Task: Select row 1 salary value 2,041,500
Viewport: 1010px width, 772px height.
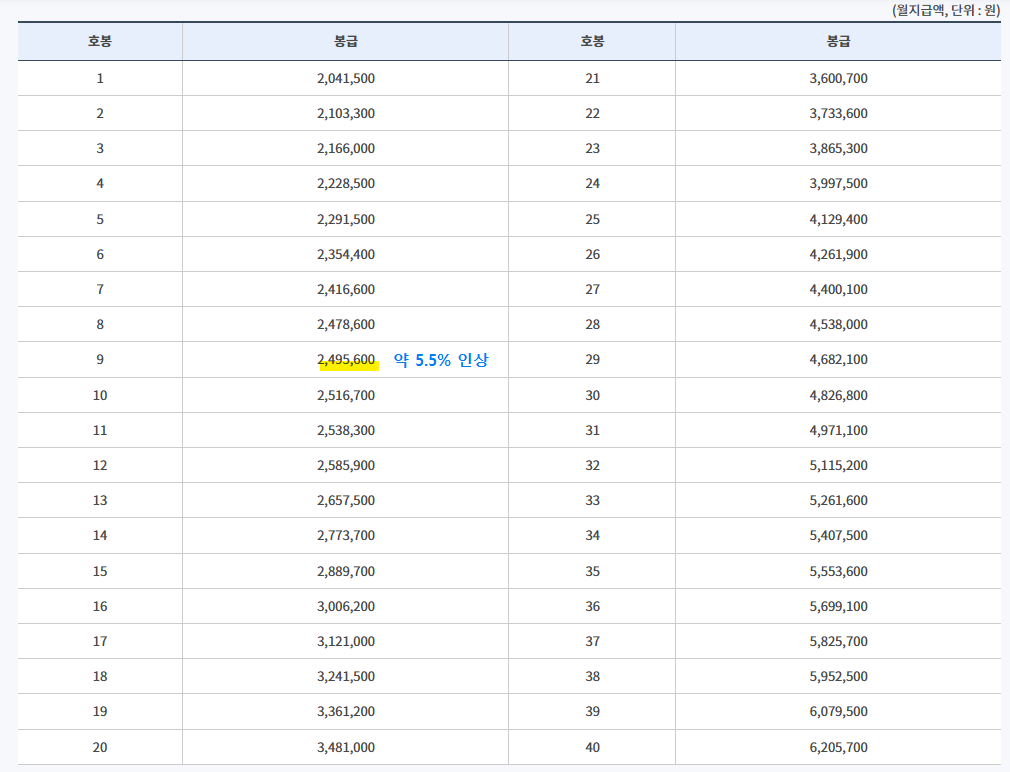Action: (x=347, y=77)
